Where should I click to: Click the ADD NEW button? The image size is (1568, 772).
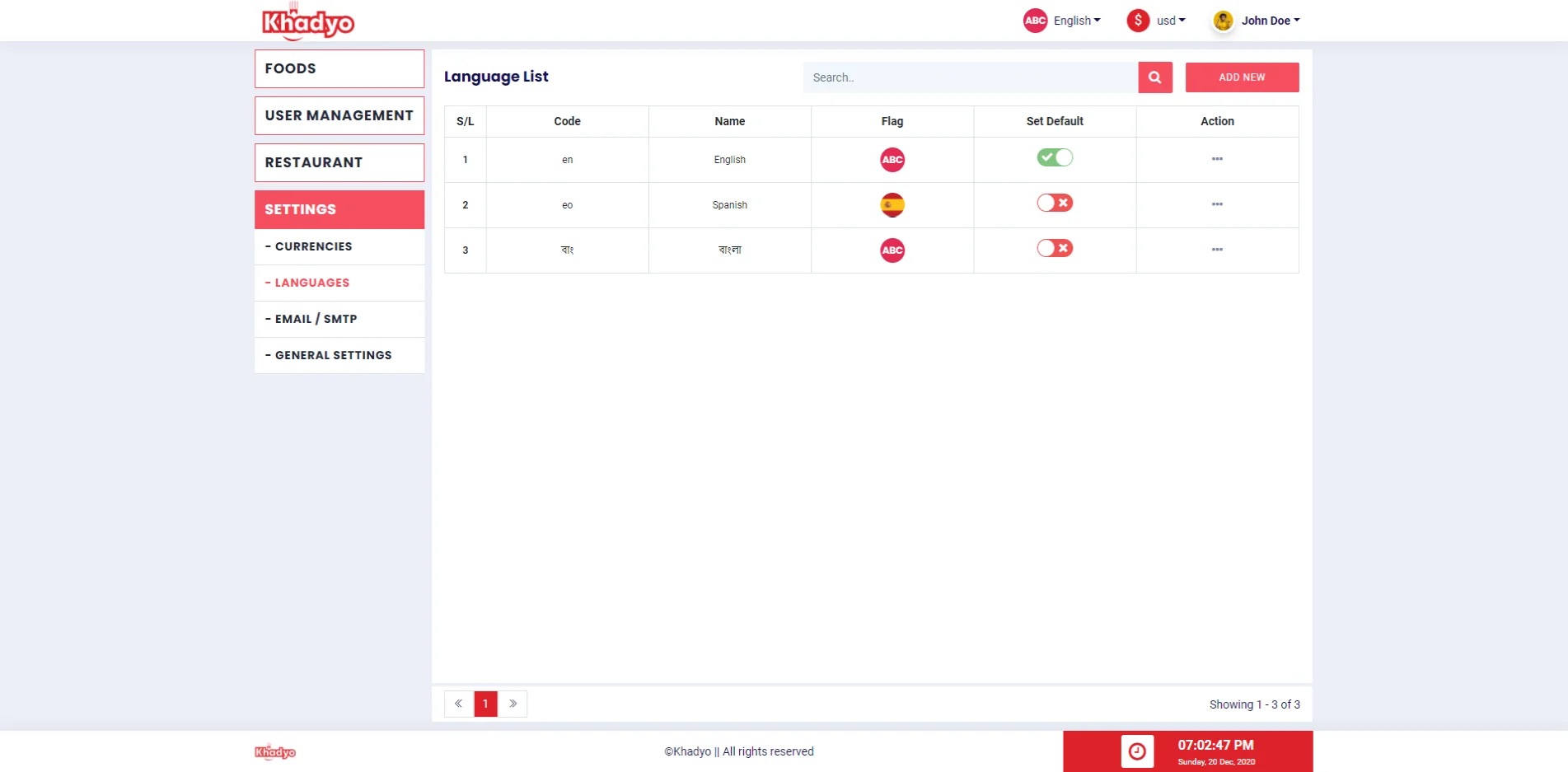[x=1242, y=77]
